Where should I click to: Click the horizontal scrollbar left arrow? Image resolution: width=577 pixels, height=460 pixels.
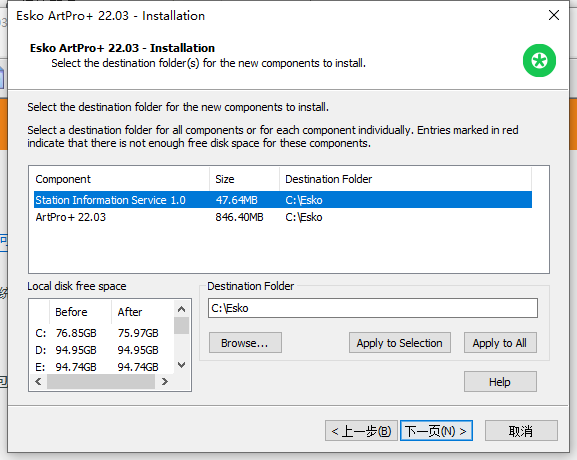(38, 382)
